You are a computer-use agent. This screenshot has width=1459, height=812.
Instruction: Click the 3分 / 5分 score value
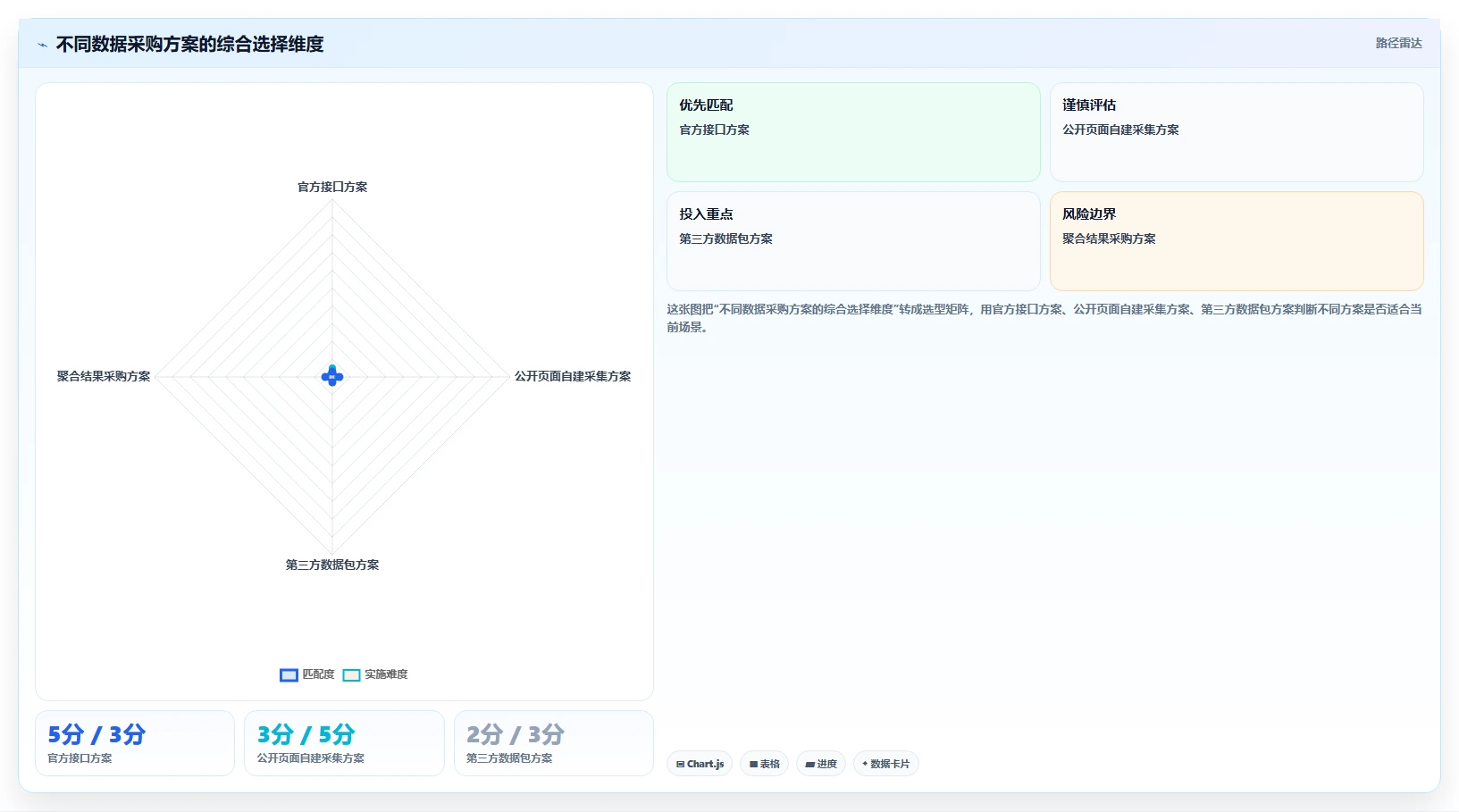tap(306, 734)
